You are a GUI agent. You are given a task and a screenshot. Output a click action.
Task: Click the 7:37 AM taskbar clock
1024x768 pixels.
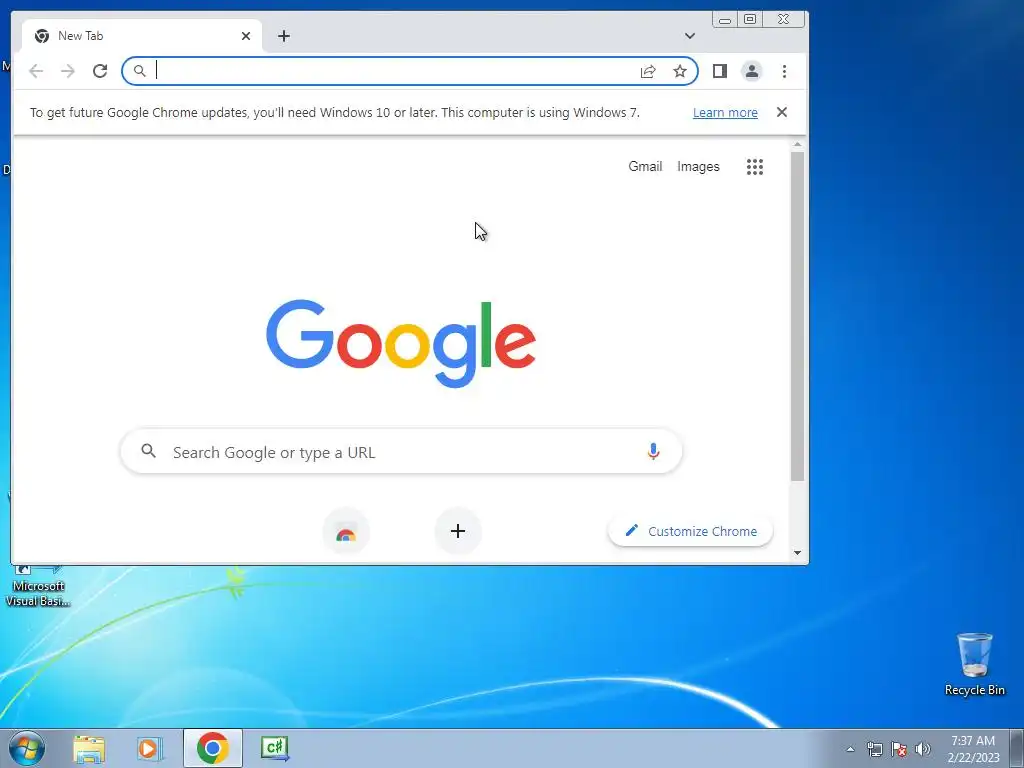click(973, 749)
